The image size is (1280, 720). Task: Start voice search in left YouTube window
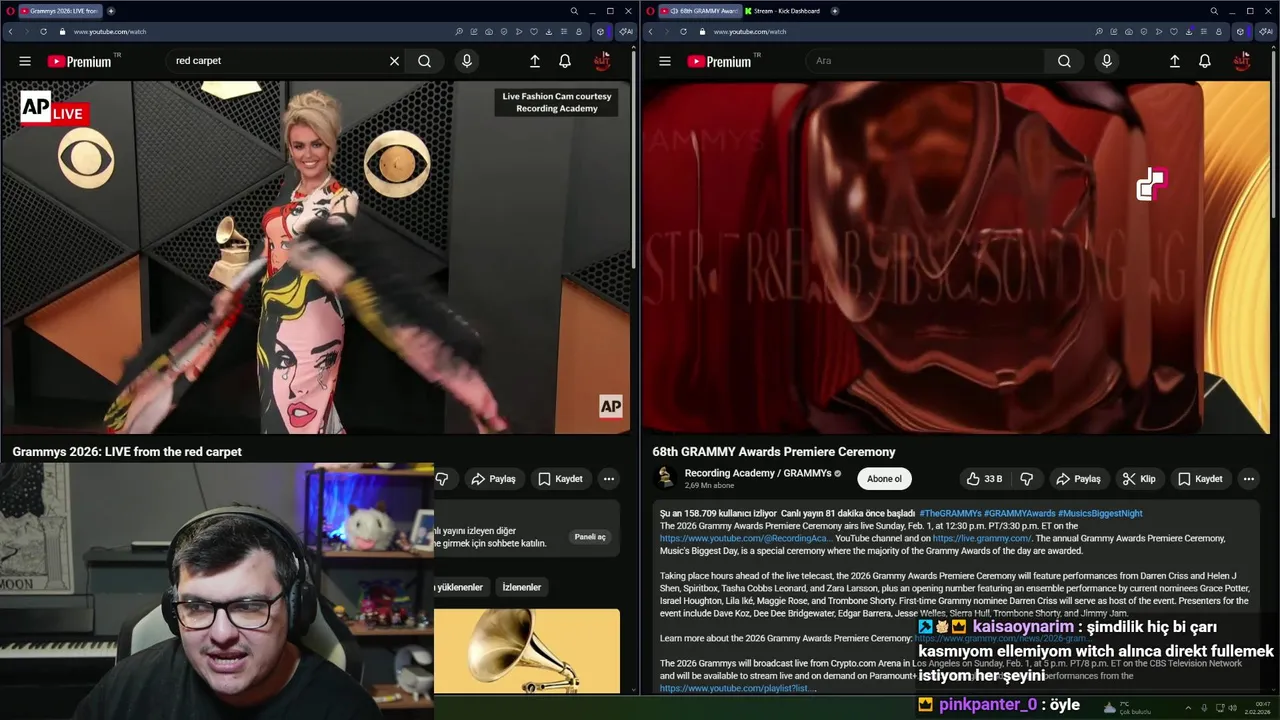[x=466, y=61]
